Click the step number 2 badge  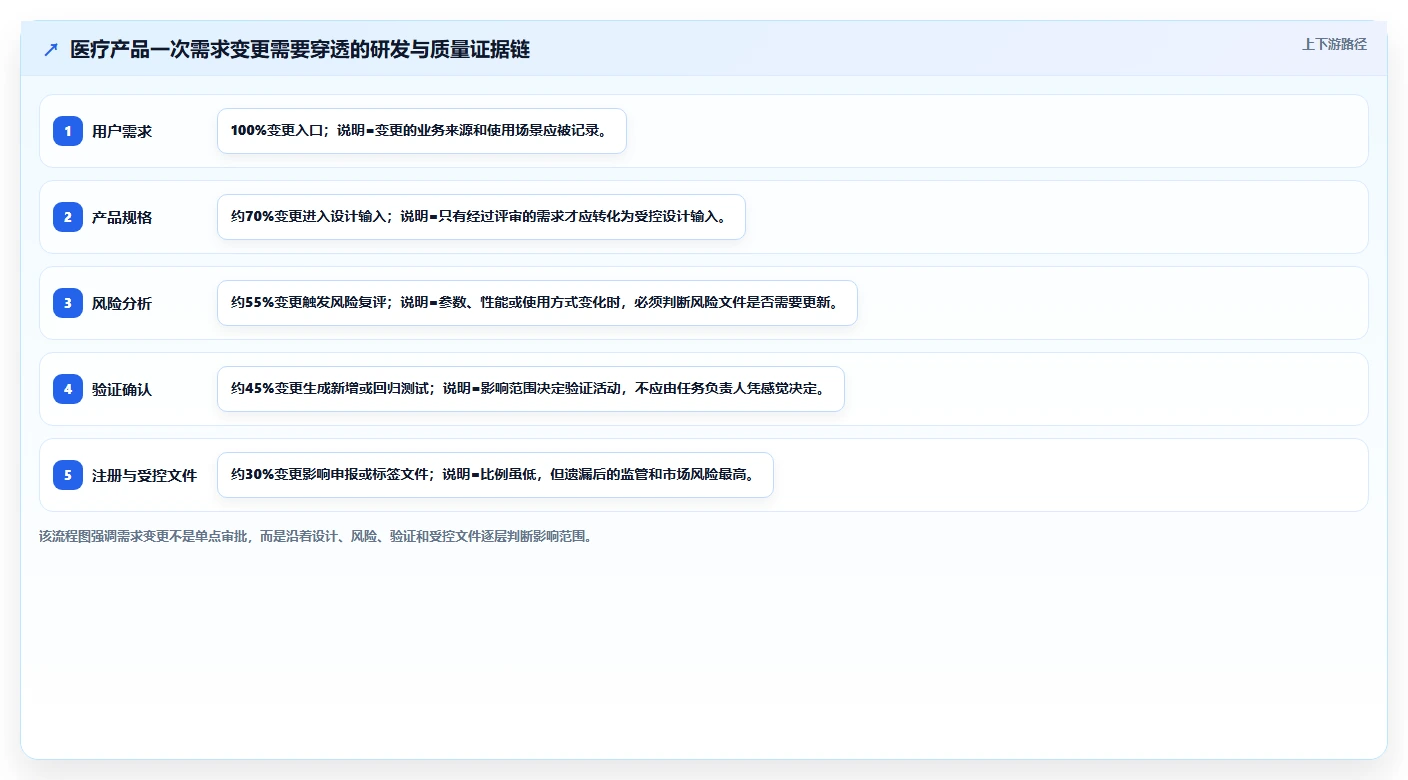(x=68, y=217)
